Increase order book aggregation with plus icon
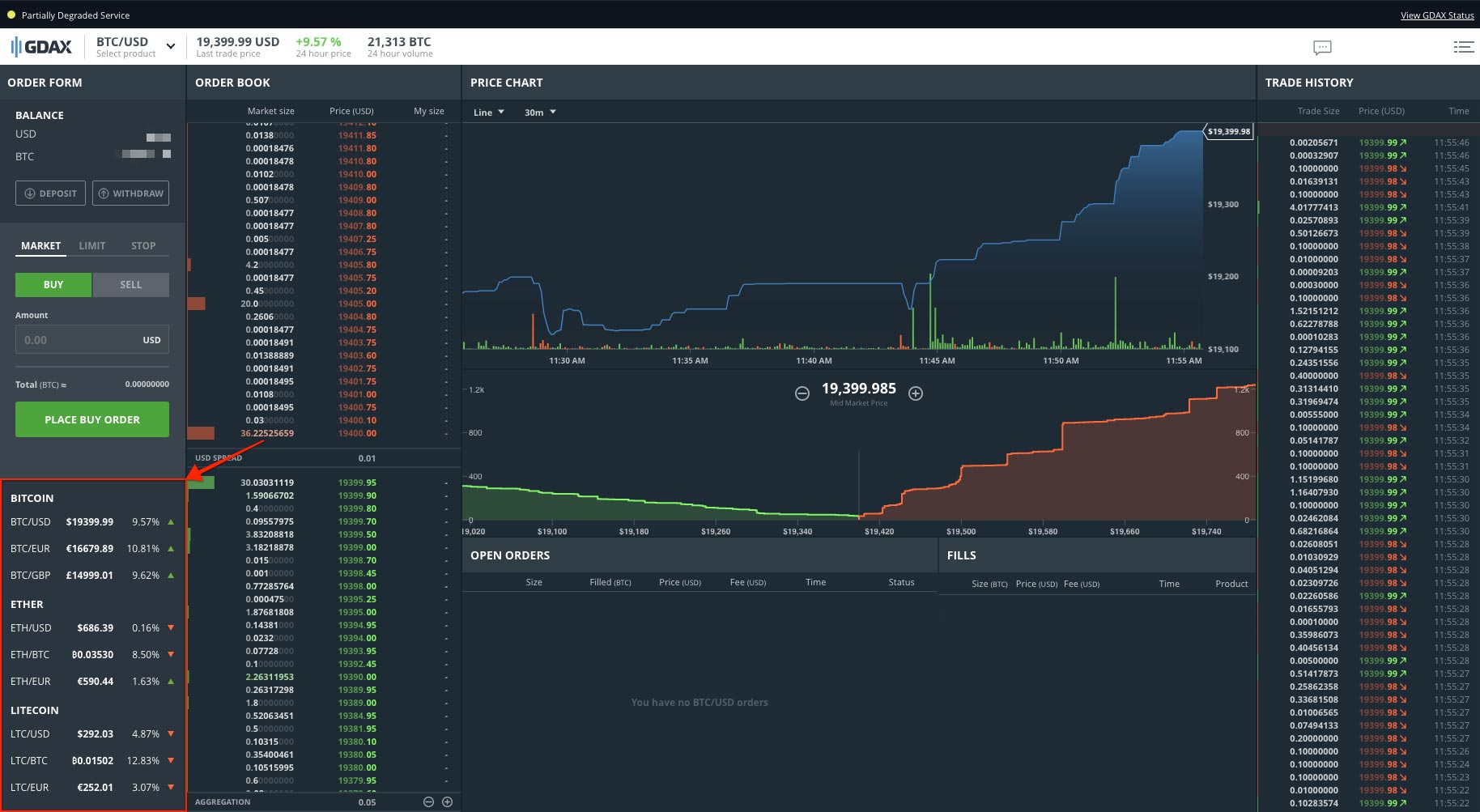This screenshot has width=1480, height=812. pyautogui.click(x=447, y=801)
